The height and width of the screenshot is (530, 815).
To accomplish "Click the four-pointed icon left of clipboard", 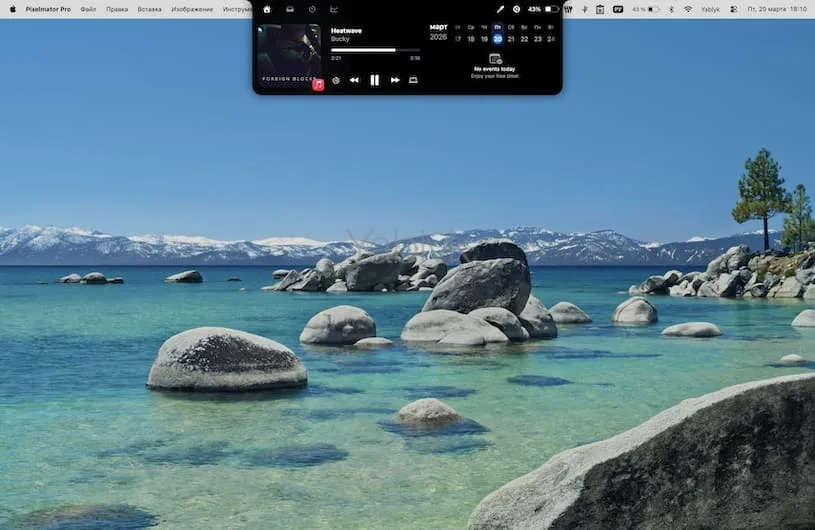I will coord(584,9).
